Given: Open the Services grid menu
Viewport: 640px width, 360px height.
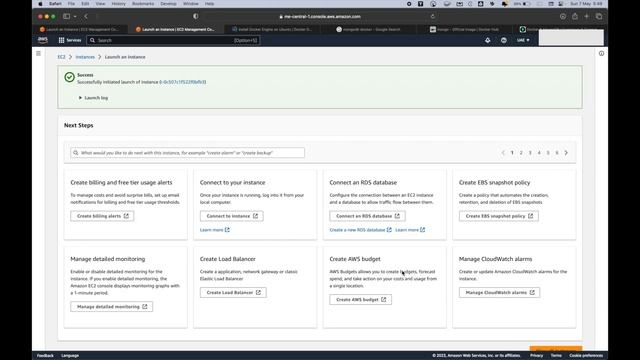Looking at the screenshot, I should coord(70,40).
